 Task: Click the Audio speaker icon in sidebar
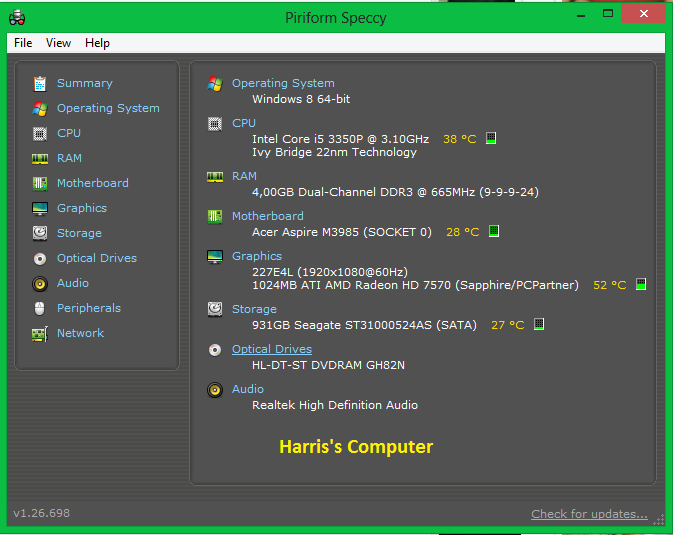(40, 284)
